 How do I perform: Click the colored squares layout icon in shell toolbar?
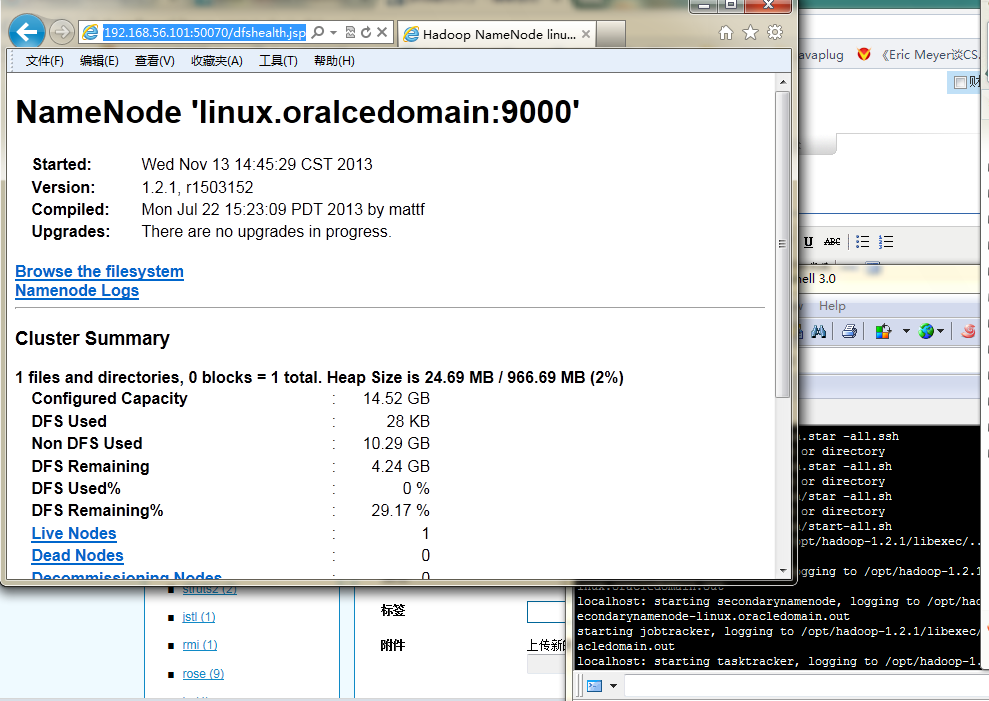[884, 331]
